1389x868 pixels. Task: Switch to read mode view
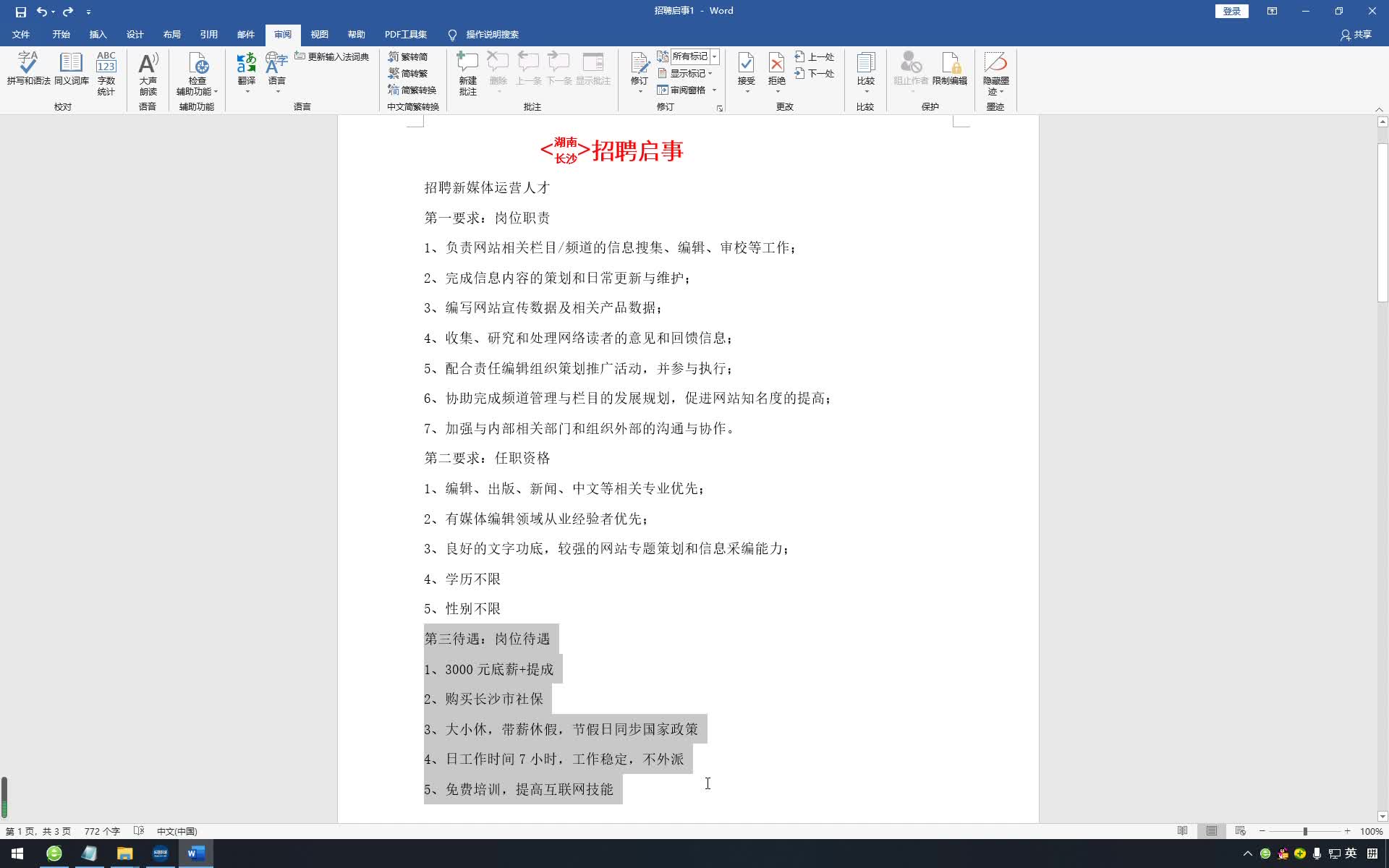coord(1182,831)
